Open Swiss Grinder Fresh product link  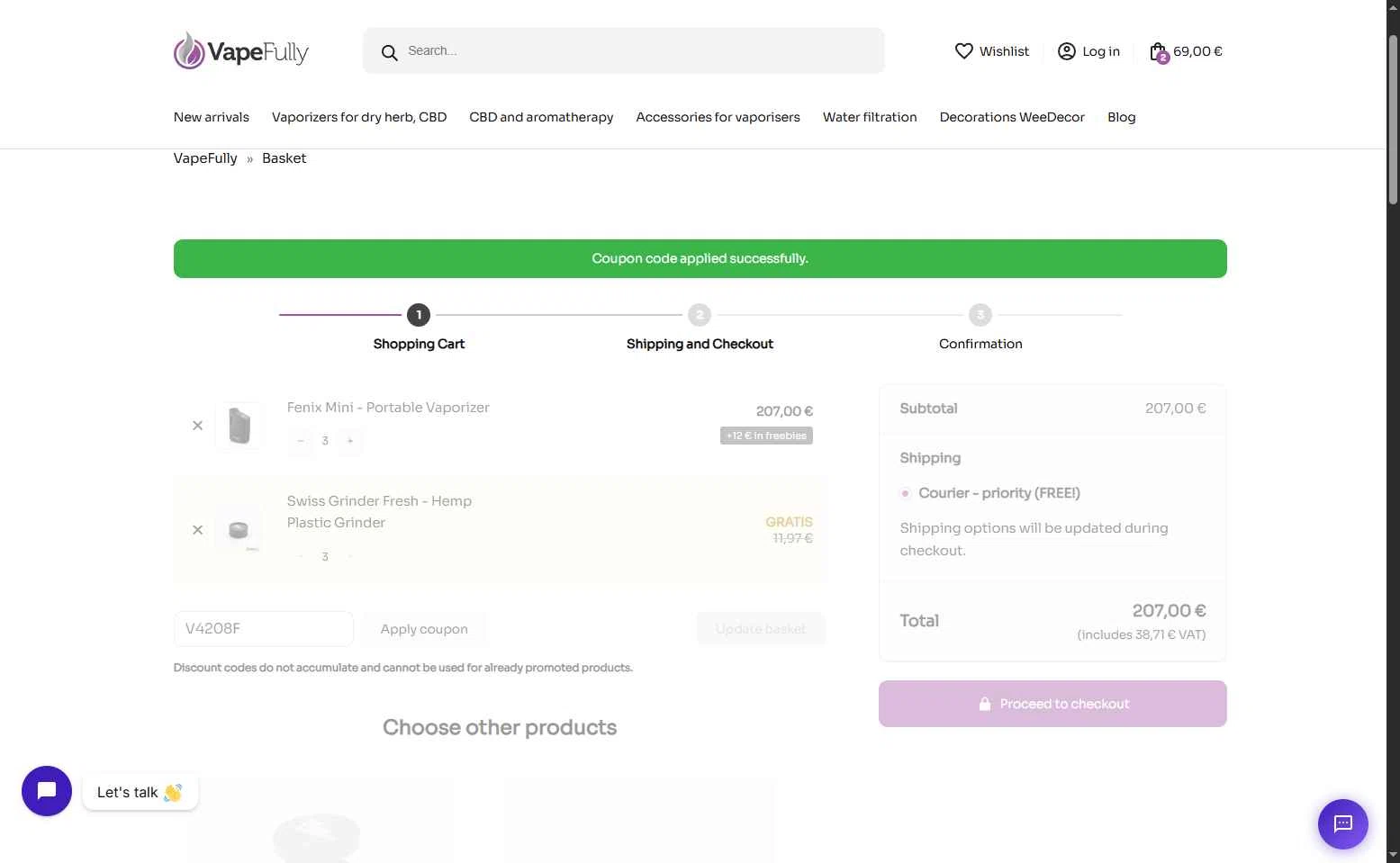379,512
